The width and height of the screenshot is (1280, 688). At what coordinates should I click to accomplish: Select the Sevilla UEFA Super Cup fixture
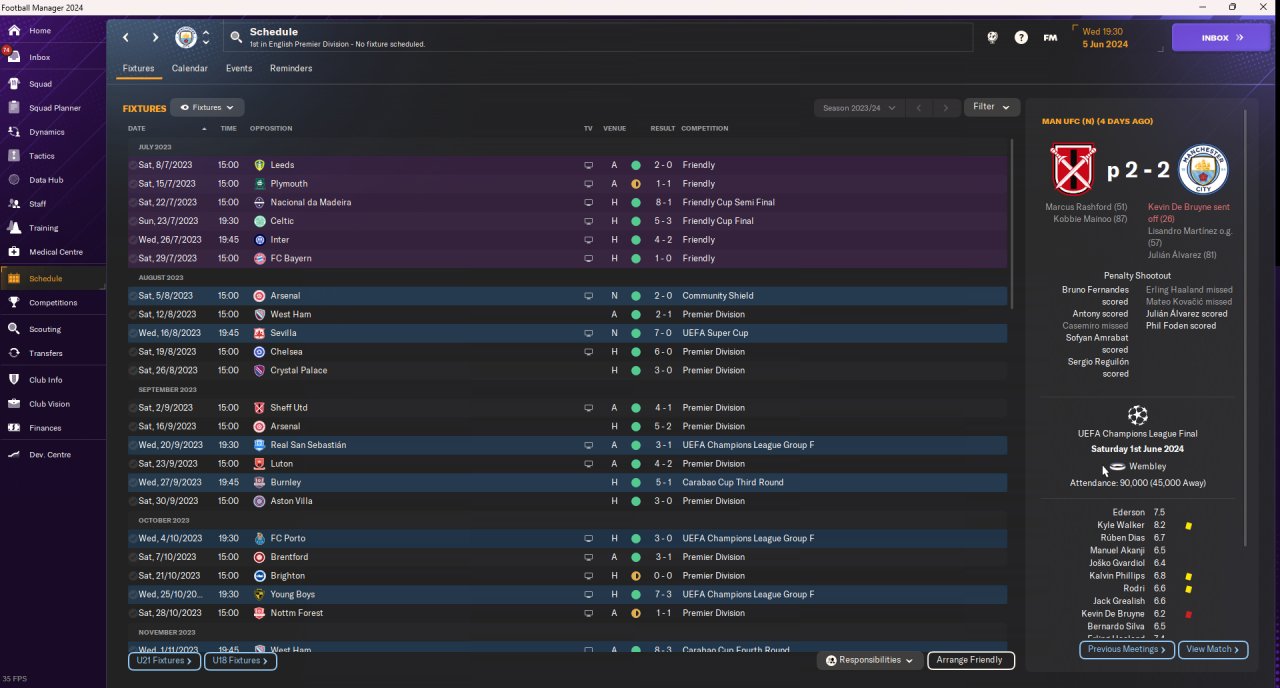pos(567,333)
